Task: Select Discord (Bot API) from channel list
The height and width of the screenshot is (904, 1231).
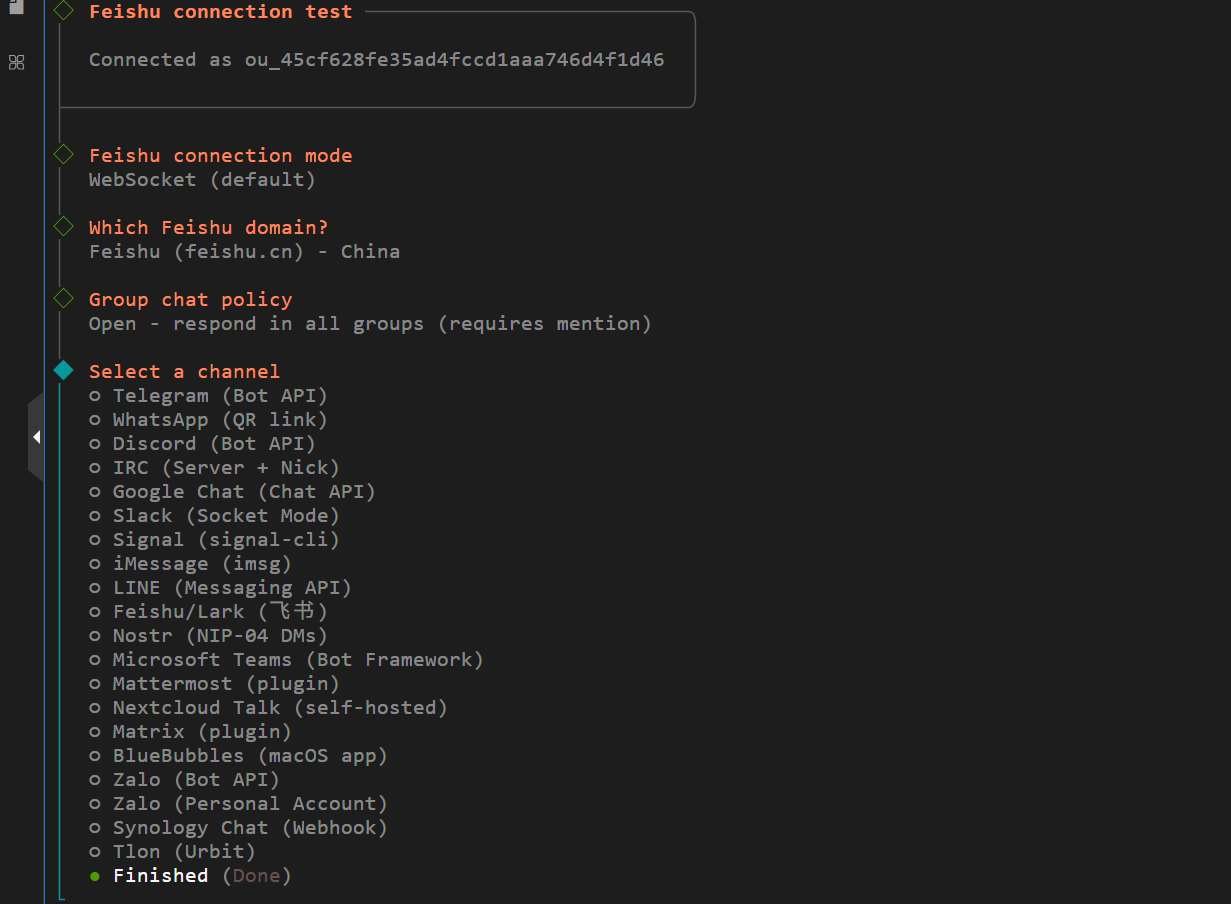Action: 213,444
